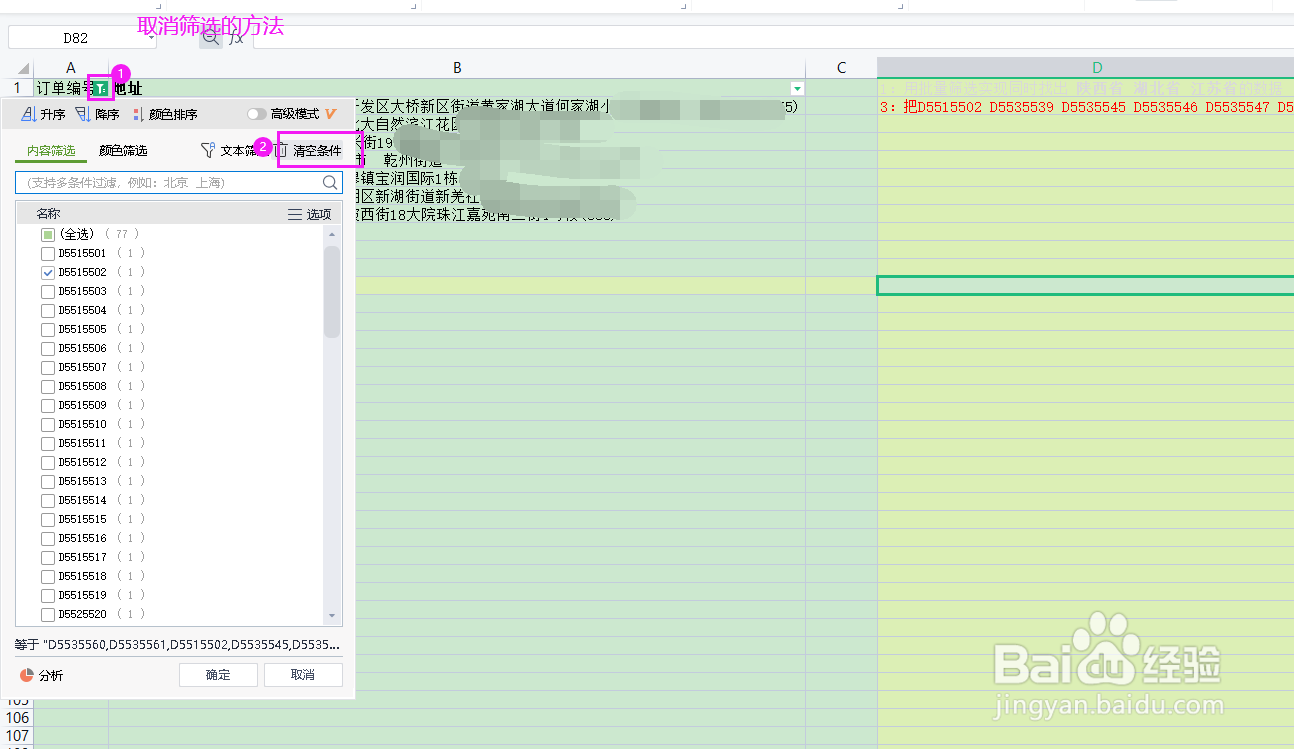The width and height of the screenshot is (1294, 749).
Task: Click the filter list scroll-up arrow
Action: click(331, 233)
